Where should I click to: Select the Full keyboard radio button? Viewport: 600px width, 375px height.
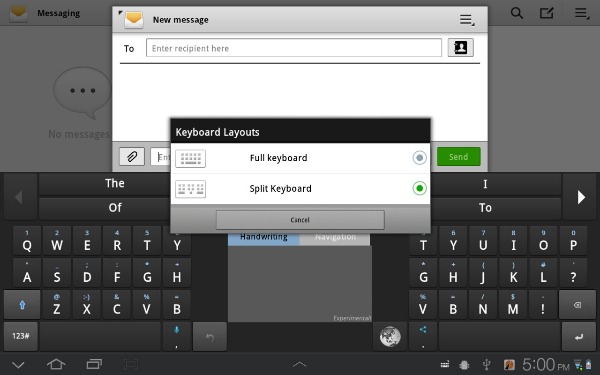pos(419,158)
